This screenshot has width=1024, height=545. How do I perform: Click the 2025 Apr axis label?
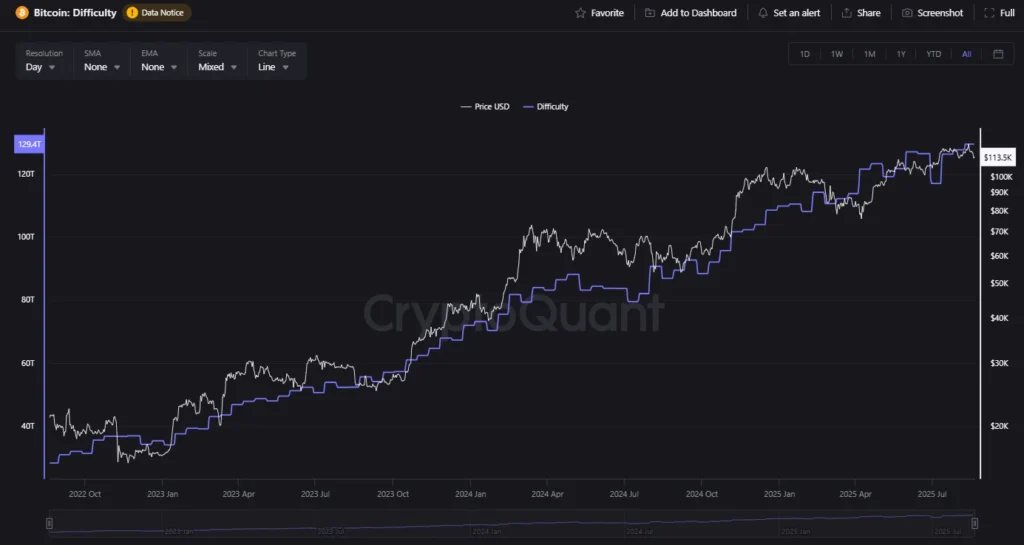[x=855, y=494]
